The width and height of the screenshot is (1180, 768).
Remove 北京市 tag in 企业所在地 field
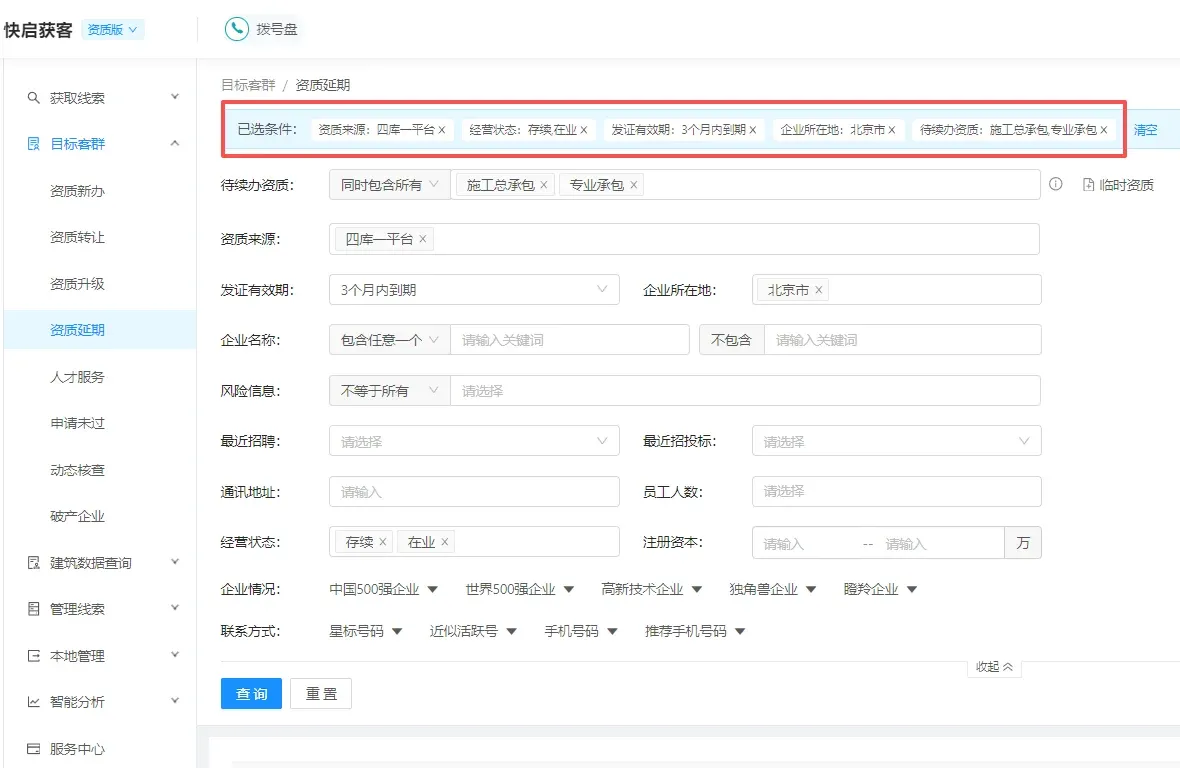point(819,290)
